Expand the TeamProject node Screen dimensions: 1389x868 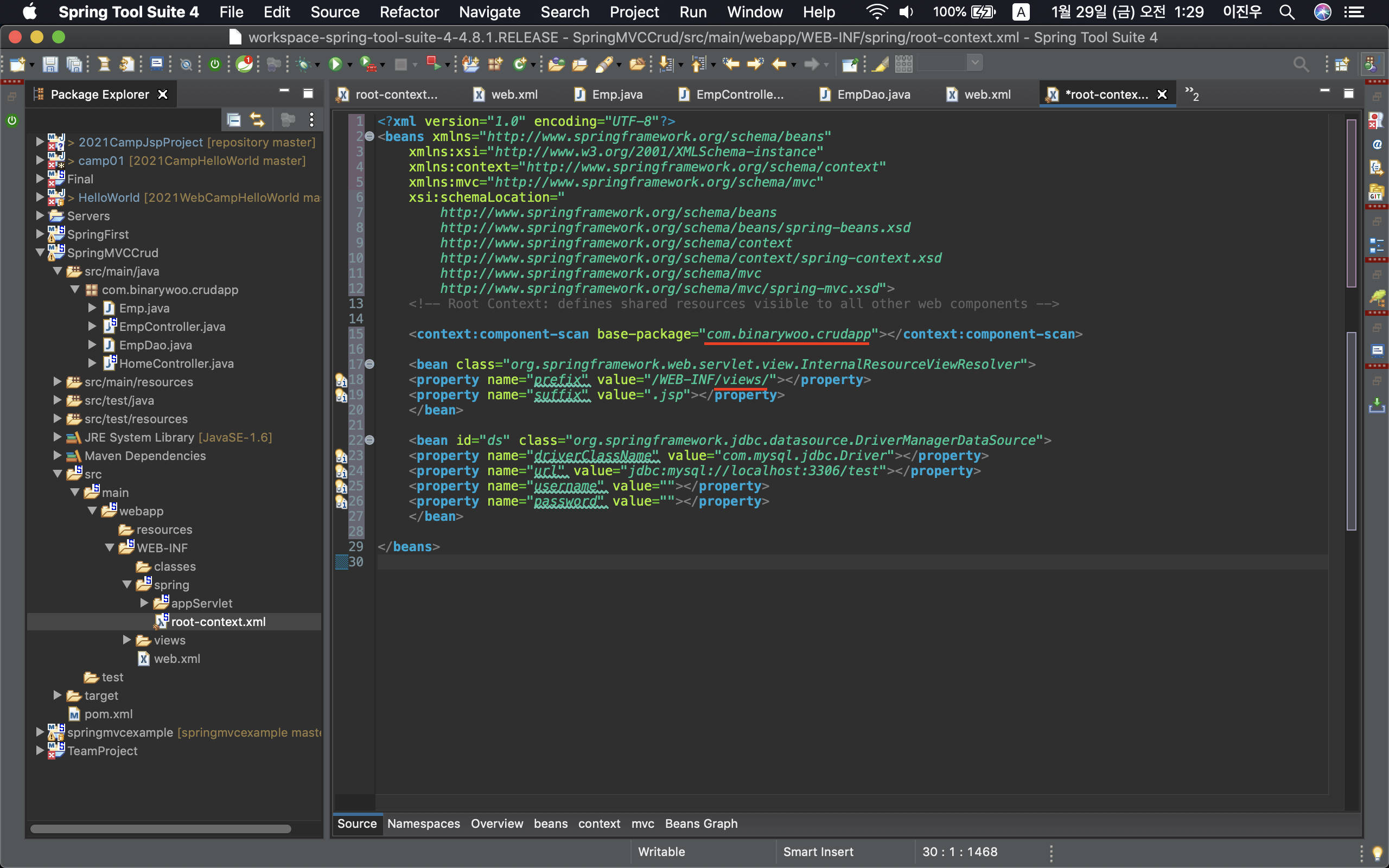[40, 750]
